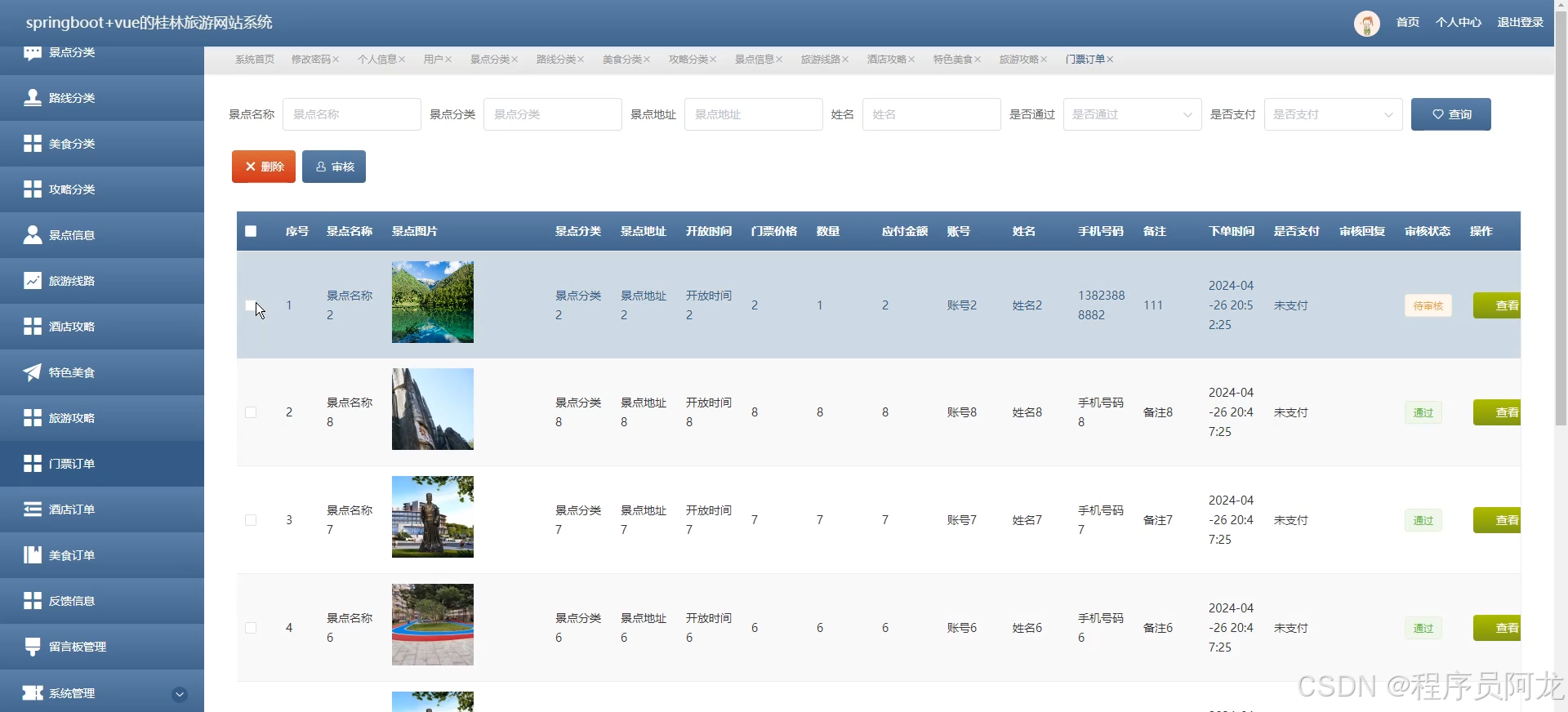1568x712 pixels.
Task: Click the stone forest thumbnail in row 2
Action: pyautogui.click(x=433, y=409)
